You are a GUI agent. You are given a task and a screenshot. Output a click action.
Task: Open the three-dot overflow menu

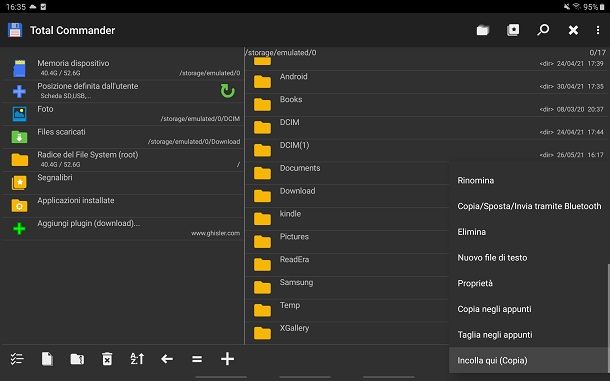click(x=598, y=30)
